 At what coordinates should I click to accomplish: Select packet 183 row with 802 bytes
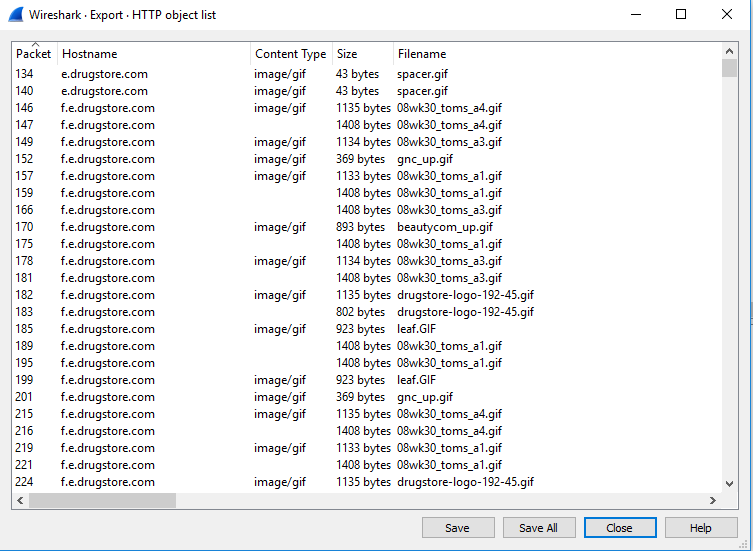click(x=366, y=312)
